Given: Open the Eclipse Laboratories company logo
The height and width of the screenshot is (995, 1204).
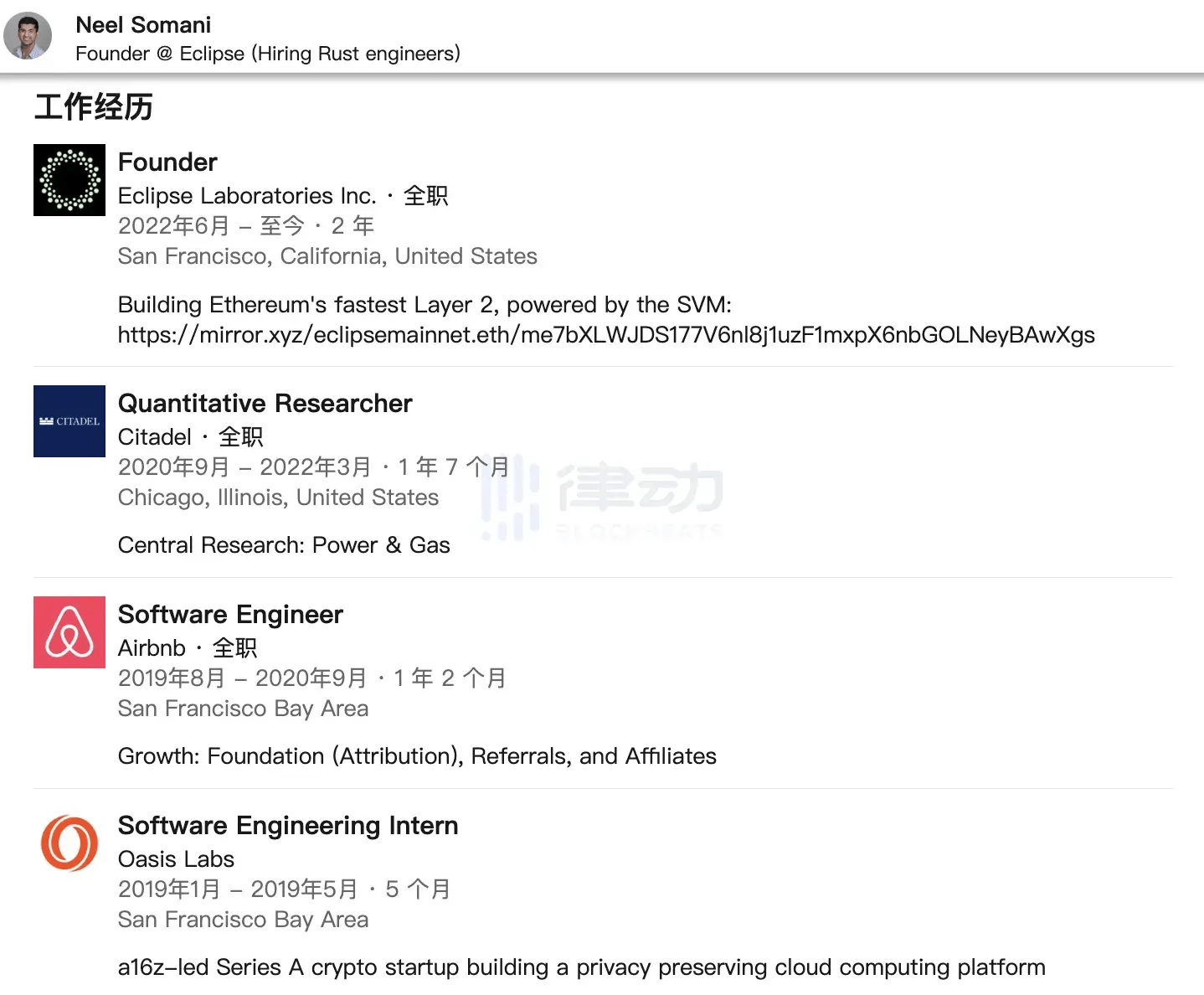Looking at the screenshot, I should 69,180.
